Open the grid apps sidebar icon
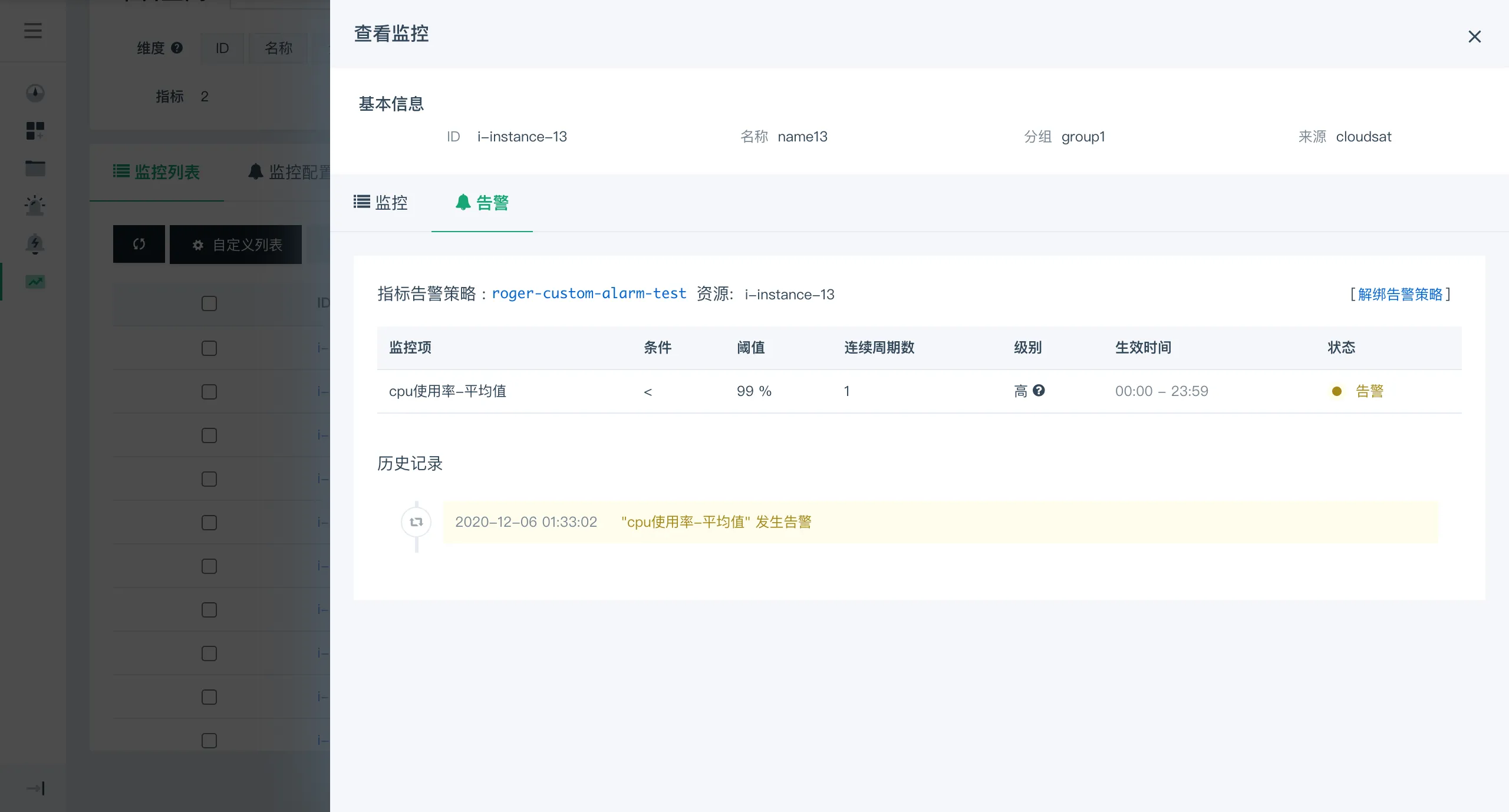Viewport: 1509px width, 812px height. (x=35, y=131)
